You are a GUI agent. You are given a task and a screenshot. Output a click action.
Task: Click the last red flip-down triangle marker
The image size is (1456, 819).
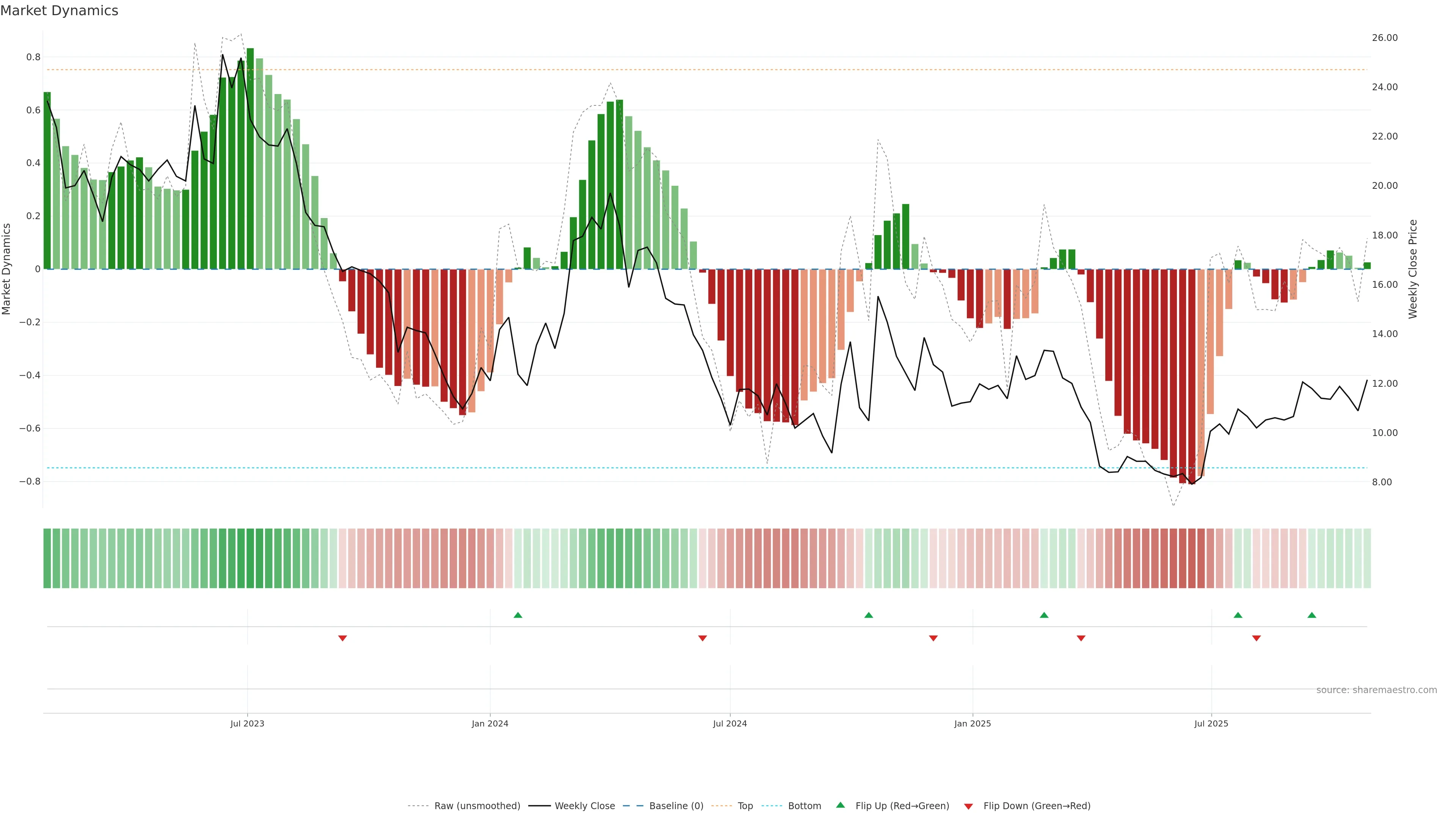point(1256,638)
